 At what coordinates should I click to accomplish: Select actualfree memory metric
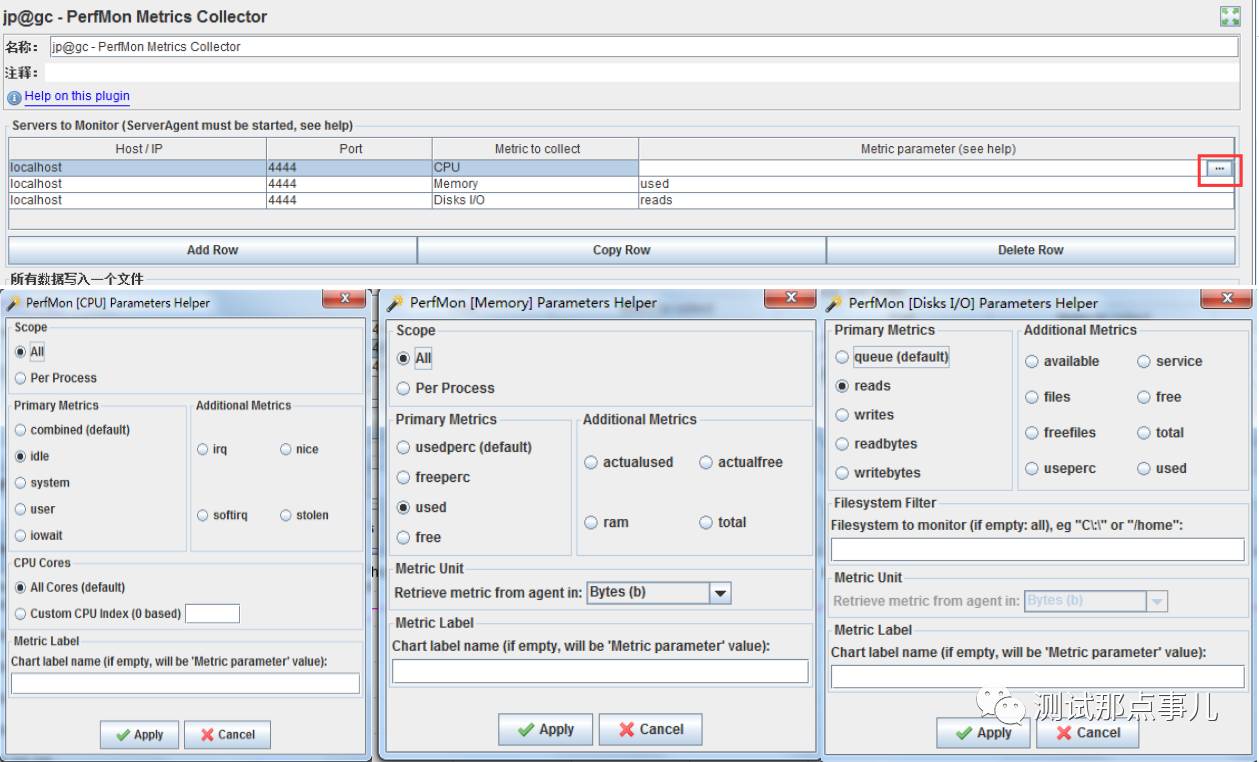point(741,462)
